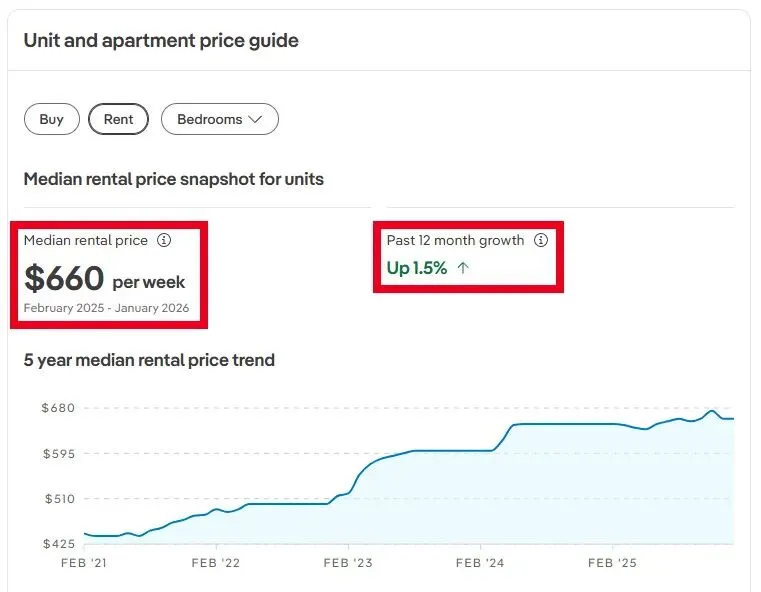
Task: Click the FEB '24 axis marker
Action: coord(482,563)
